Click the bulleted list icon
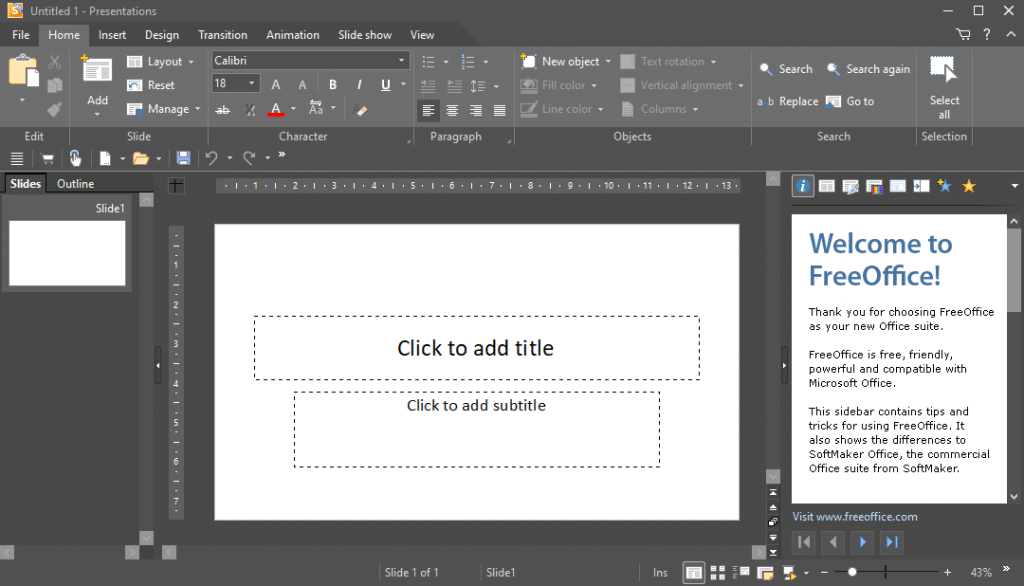This screenshot has height=586, width=1024. click(x=428, y=62)
